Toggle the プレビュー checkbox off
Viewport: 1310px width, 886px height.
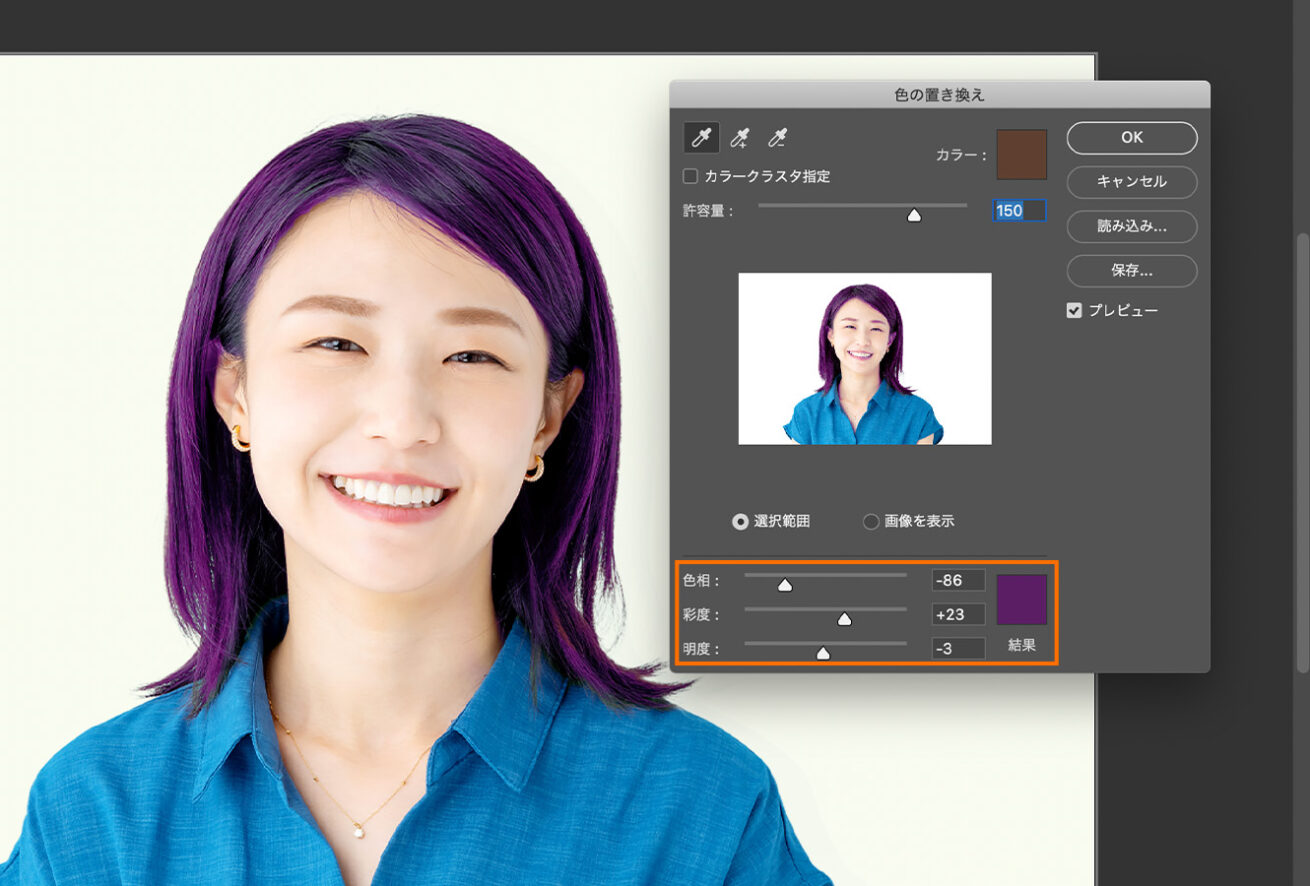[x=1074, y=310]
